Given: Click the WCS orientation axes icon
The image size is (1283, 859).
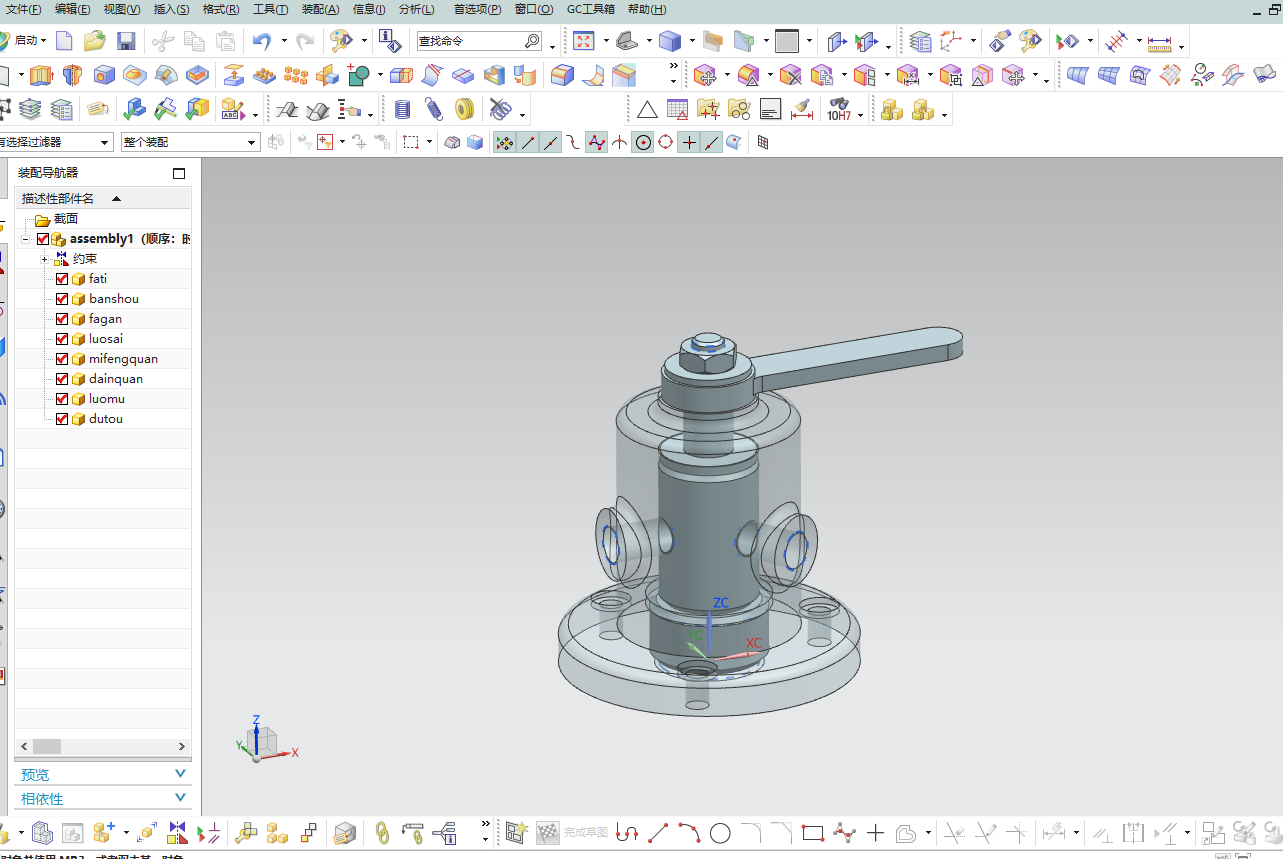Looking at the screenshot, I should tap(950, 41).
